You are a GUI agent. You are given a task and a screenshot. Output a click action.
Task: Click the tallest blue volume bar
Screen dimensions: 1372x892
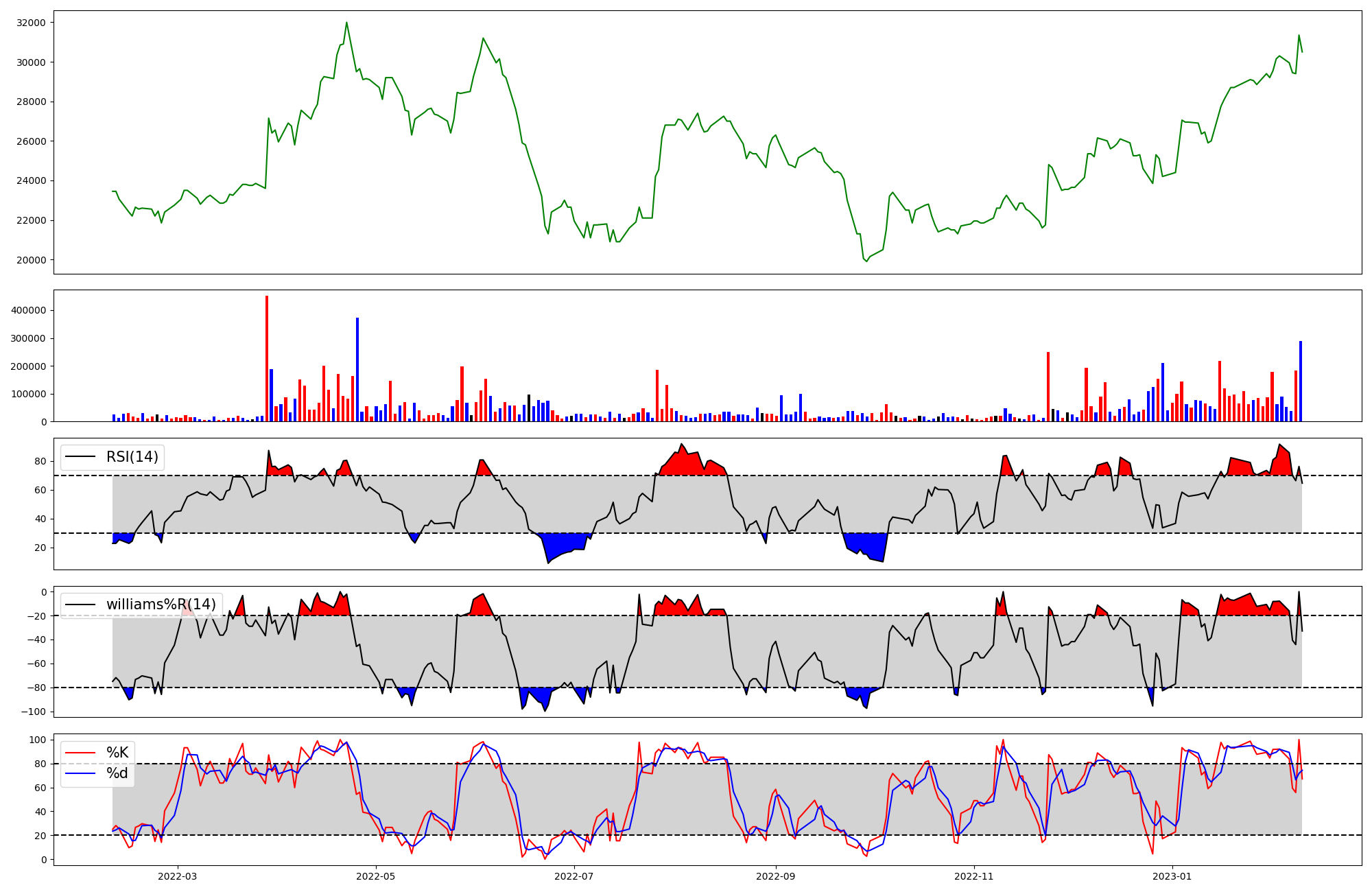pos(357,371)
